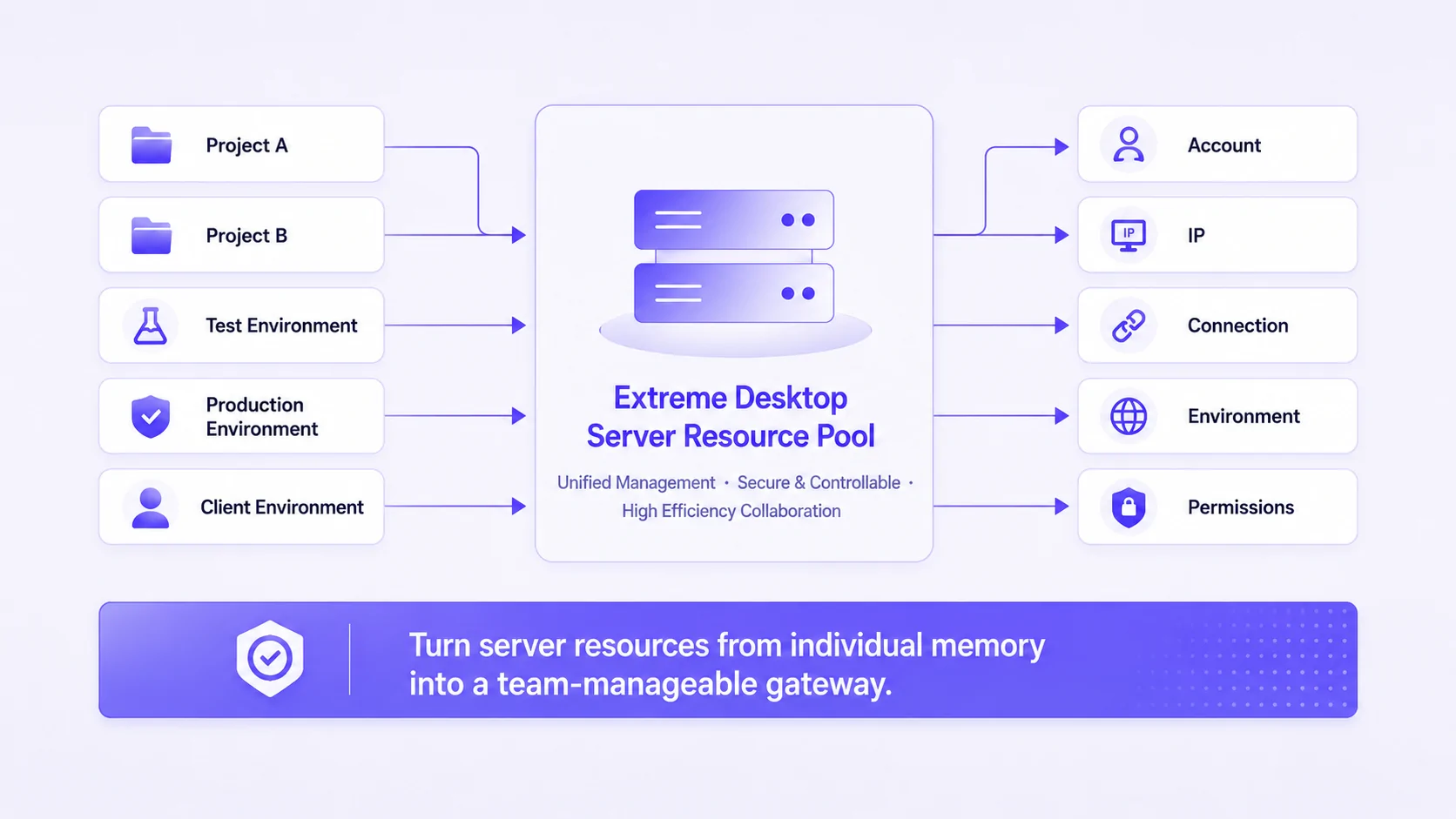Select the Permissions label
The width and height of the screenshot is (1456, 819).
[1241, 507]
